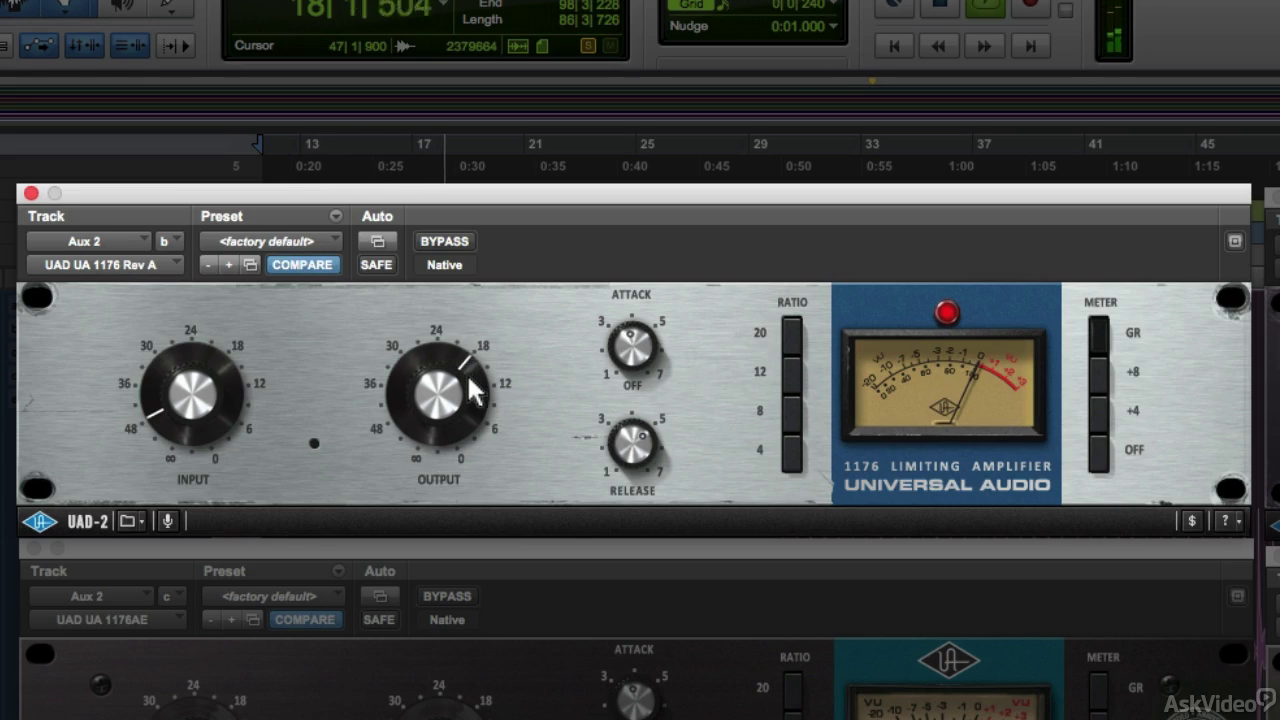Click the Fast Forward transport button
Viewport: 1280px width, 720px height.
[x=984, y=46]
